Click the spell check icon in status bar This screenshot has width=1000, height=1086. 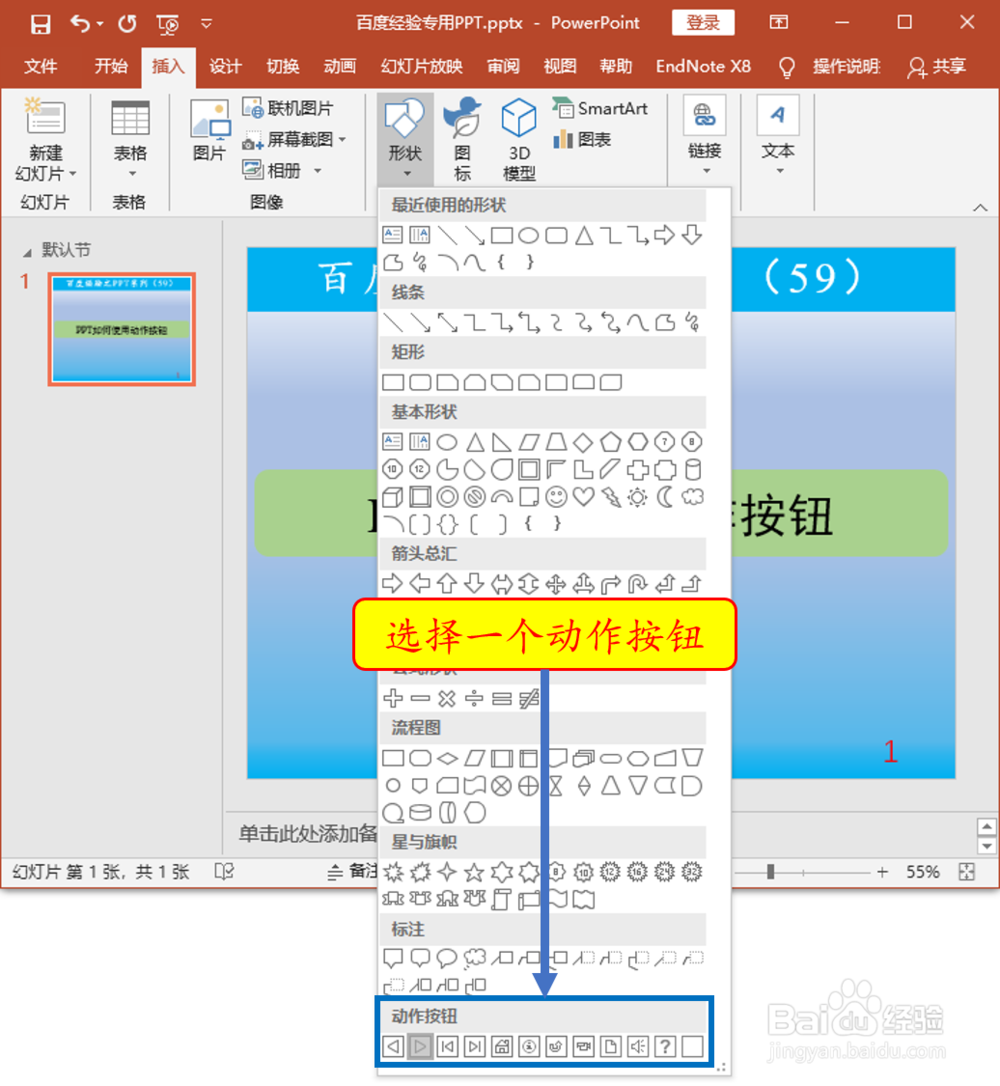[224, 871]
